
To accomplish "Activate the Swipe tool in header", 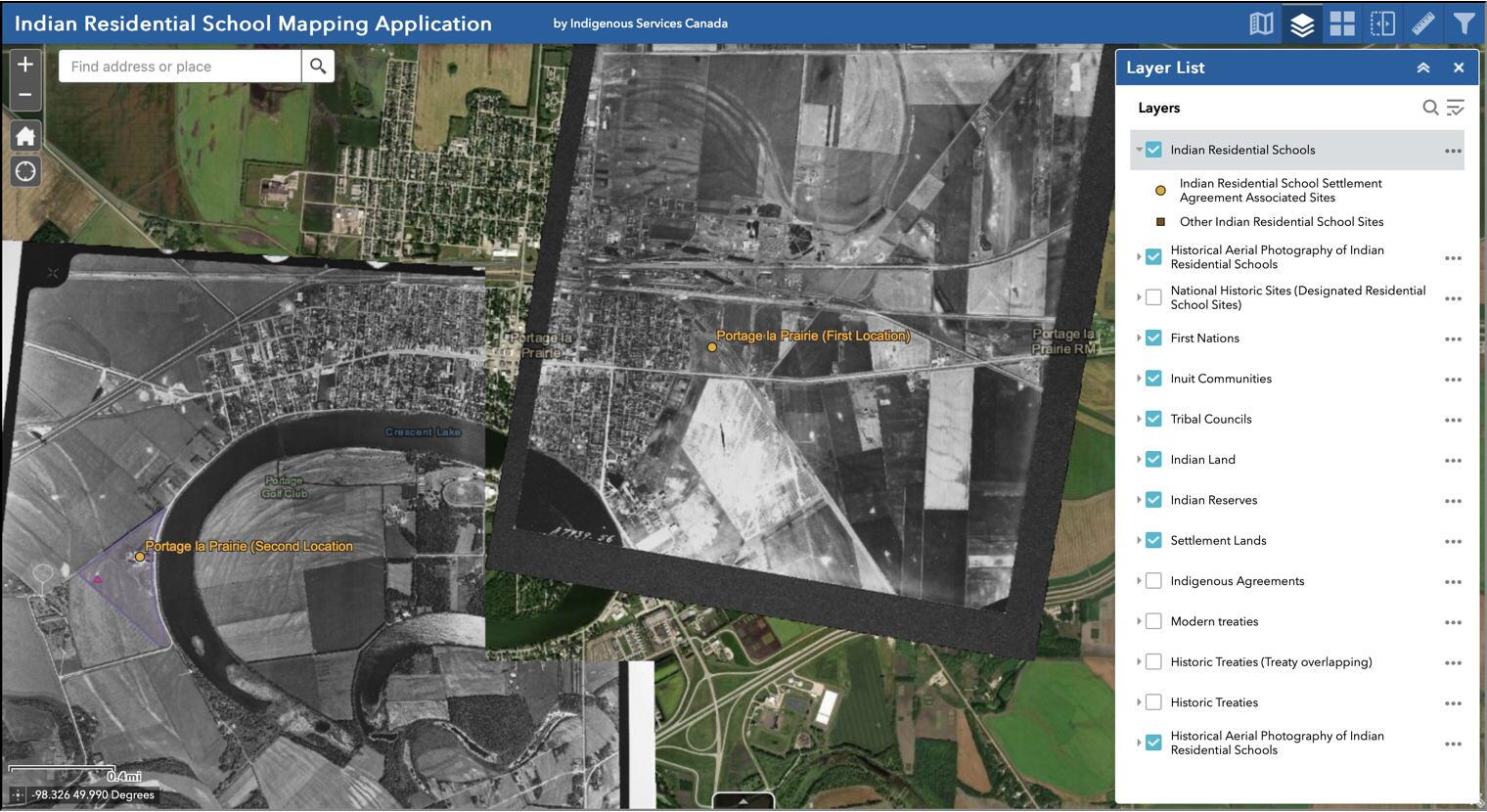I will click(1382, 23).
